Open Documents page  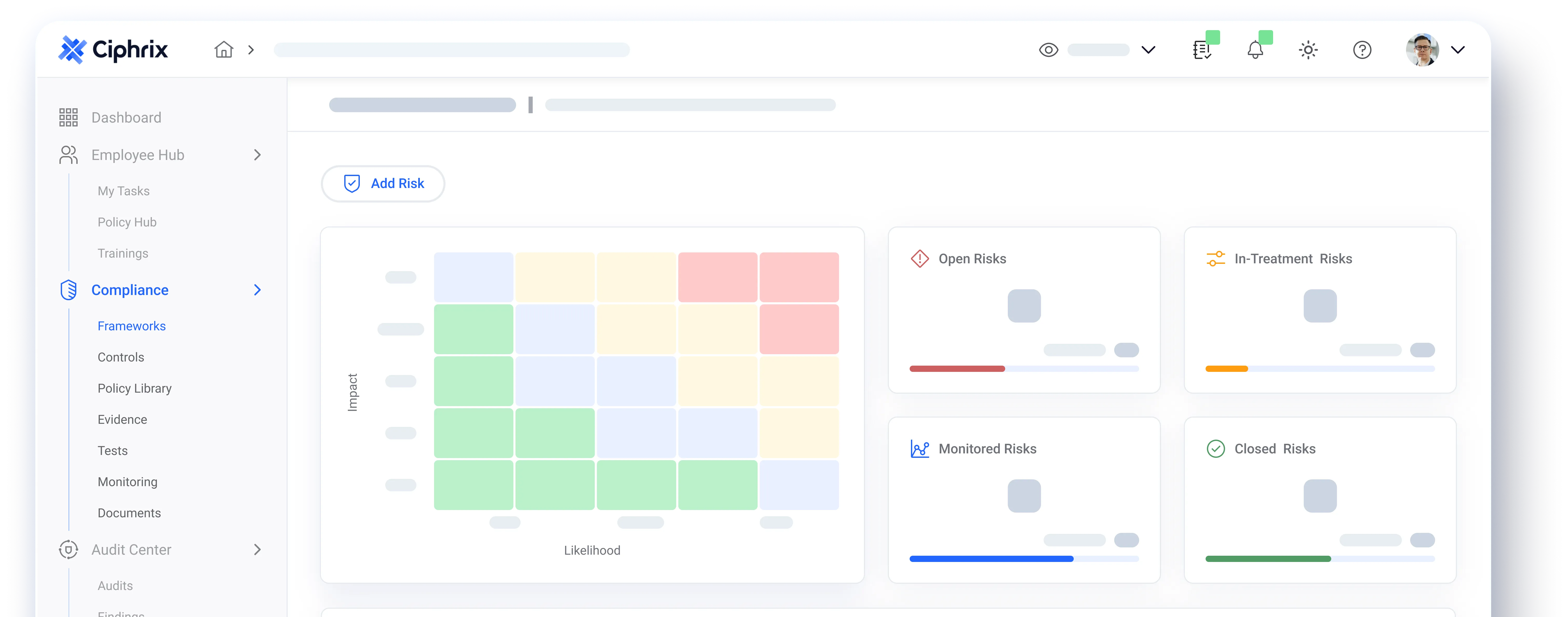[129, 513]
